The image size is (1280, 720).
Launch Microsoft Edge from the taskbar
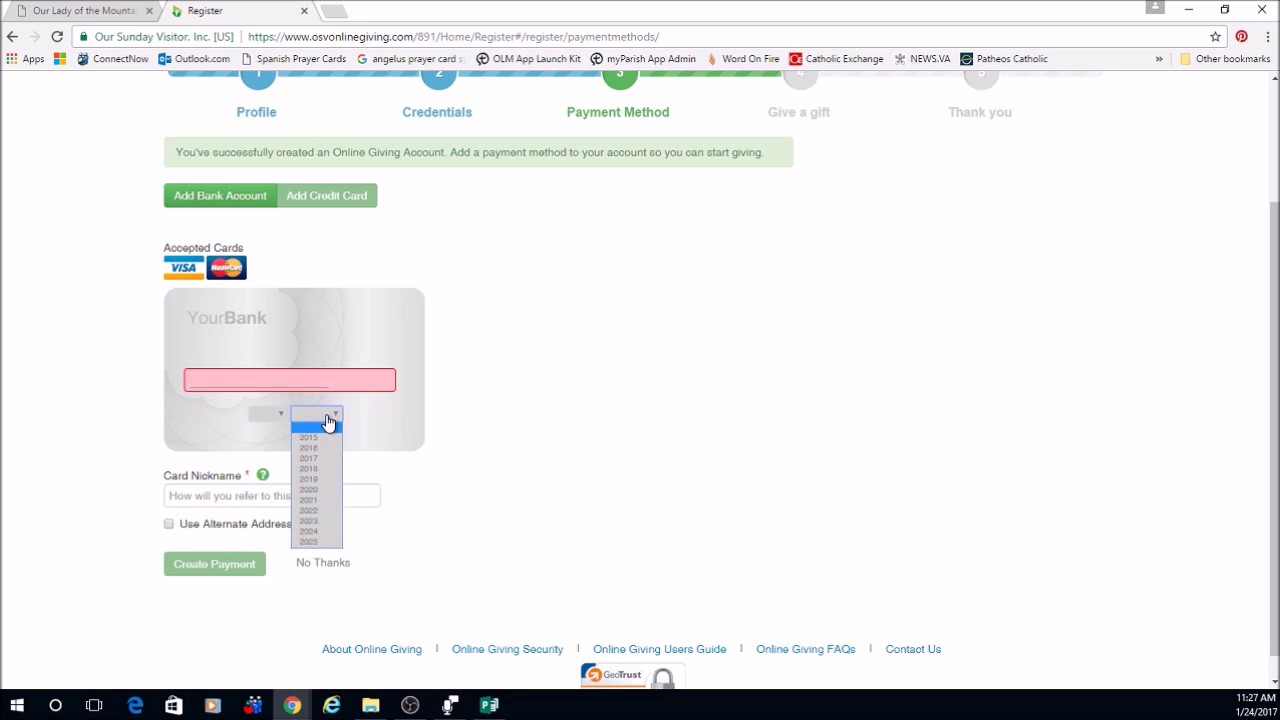(135, 705)
